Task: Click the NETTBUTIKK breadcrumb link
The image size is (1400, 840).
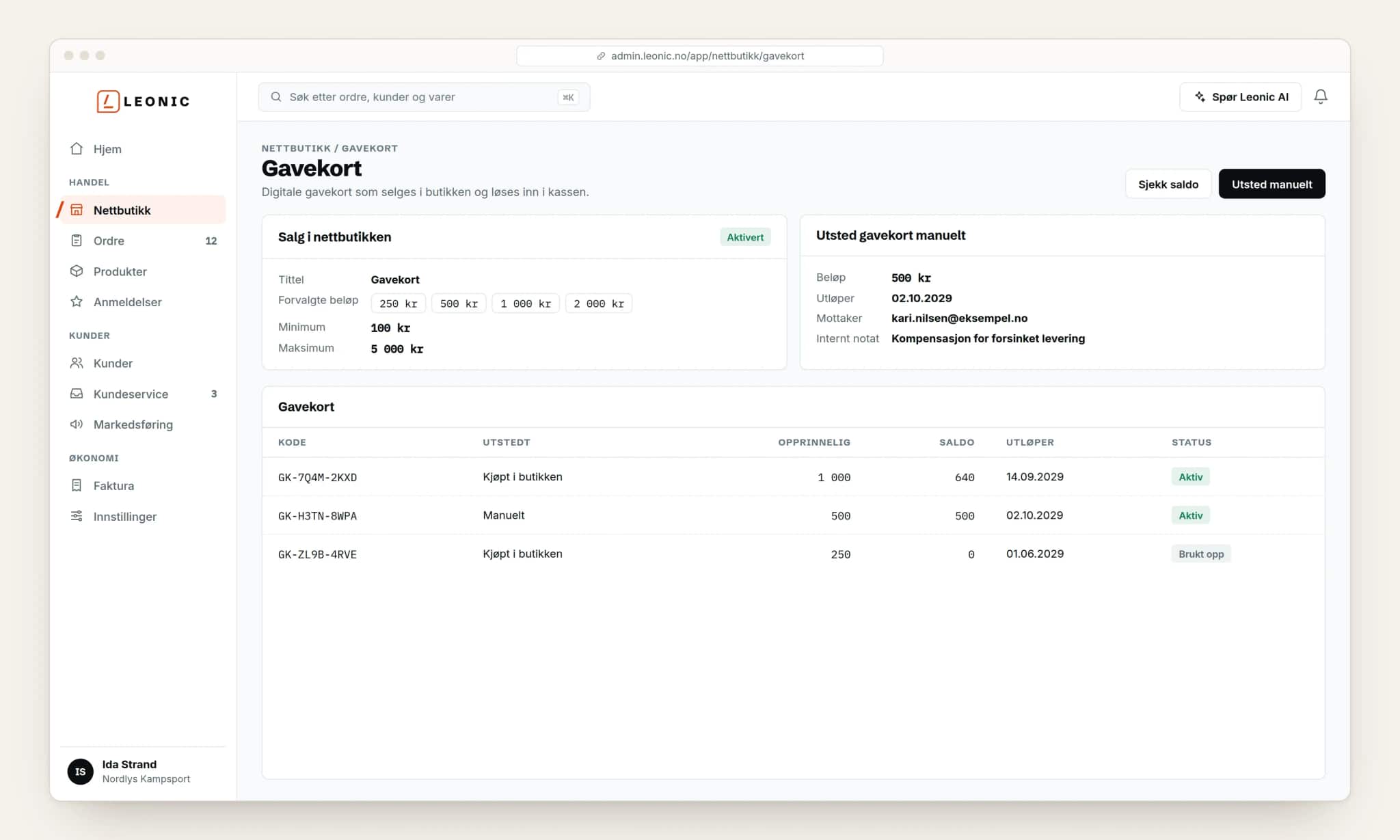Action: coord(296,148)
